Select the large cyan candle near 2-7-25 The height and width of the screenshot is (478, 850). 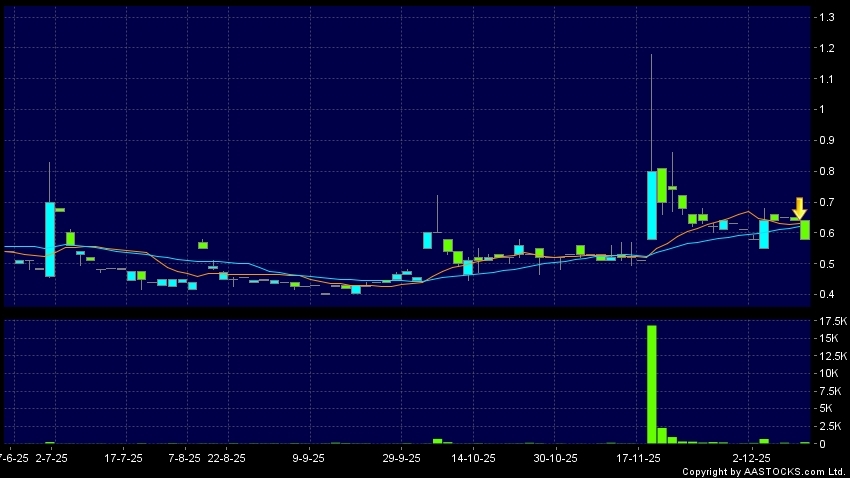(50, 238)
